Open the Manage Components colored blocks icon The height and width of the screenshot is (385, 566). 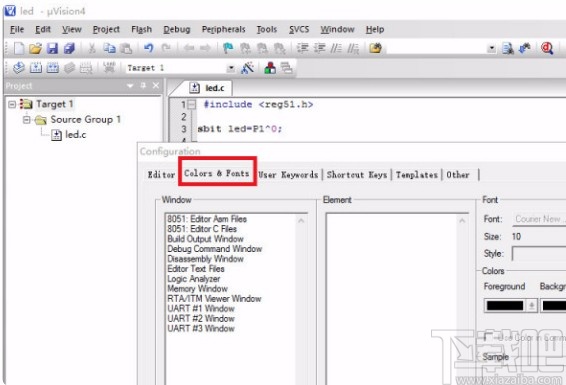pos(270,68)
